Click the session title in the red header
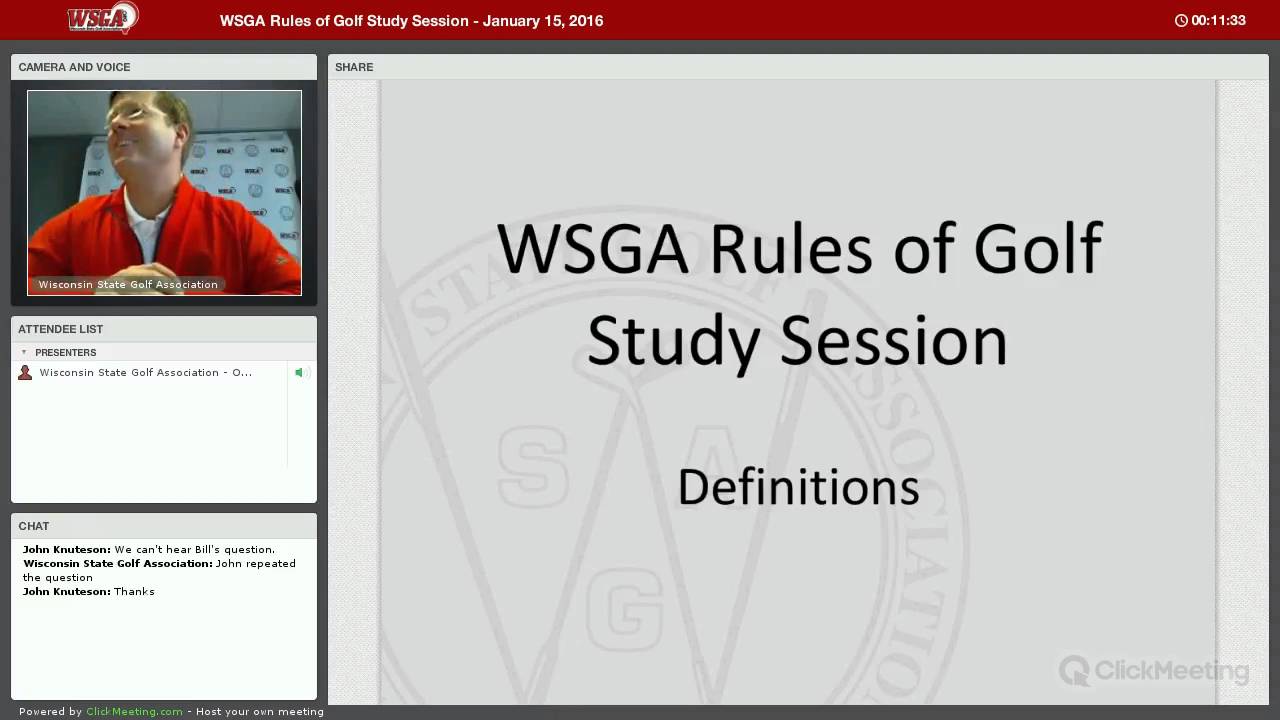The height and width of the screenshot is (720, 1280). coord(411,21)
